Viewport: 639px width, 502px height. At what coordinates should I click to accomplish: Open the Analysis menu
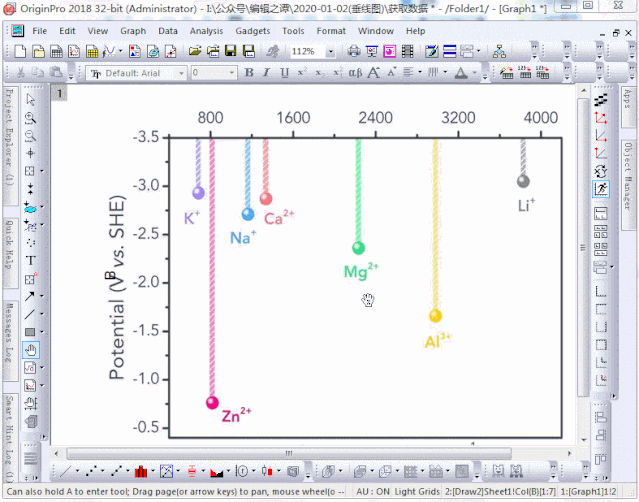(206, 31)
